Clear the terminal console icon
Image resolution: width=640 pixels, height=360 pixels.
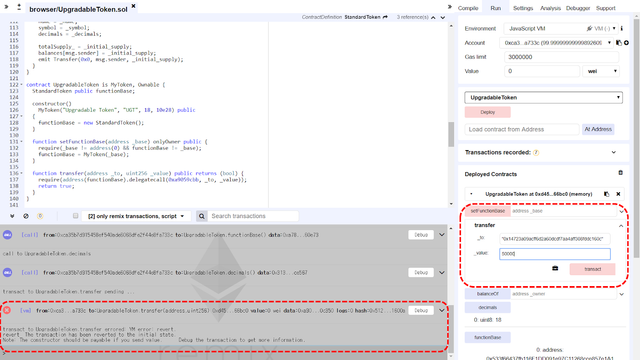[26, 216]
